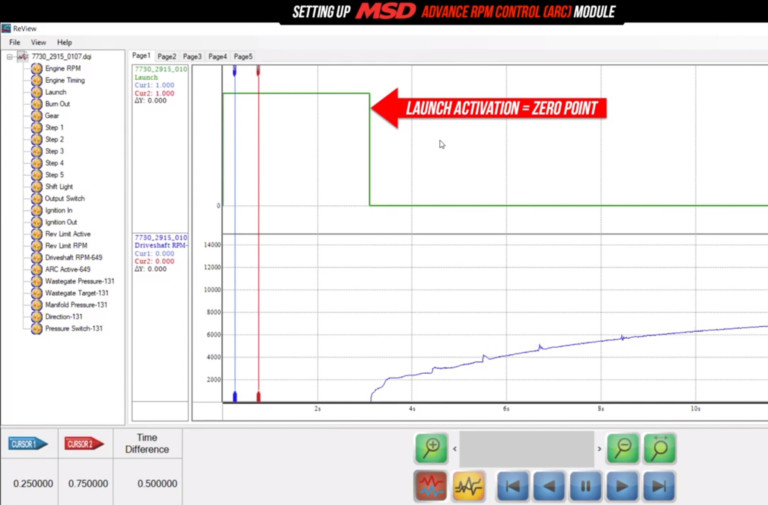Screen dimensions: 768x505
Task: Click the right scroll arrow of timeline bar
Action: (599, 449)
